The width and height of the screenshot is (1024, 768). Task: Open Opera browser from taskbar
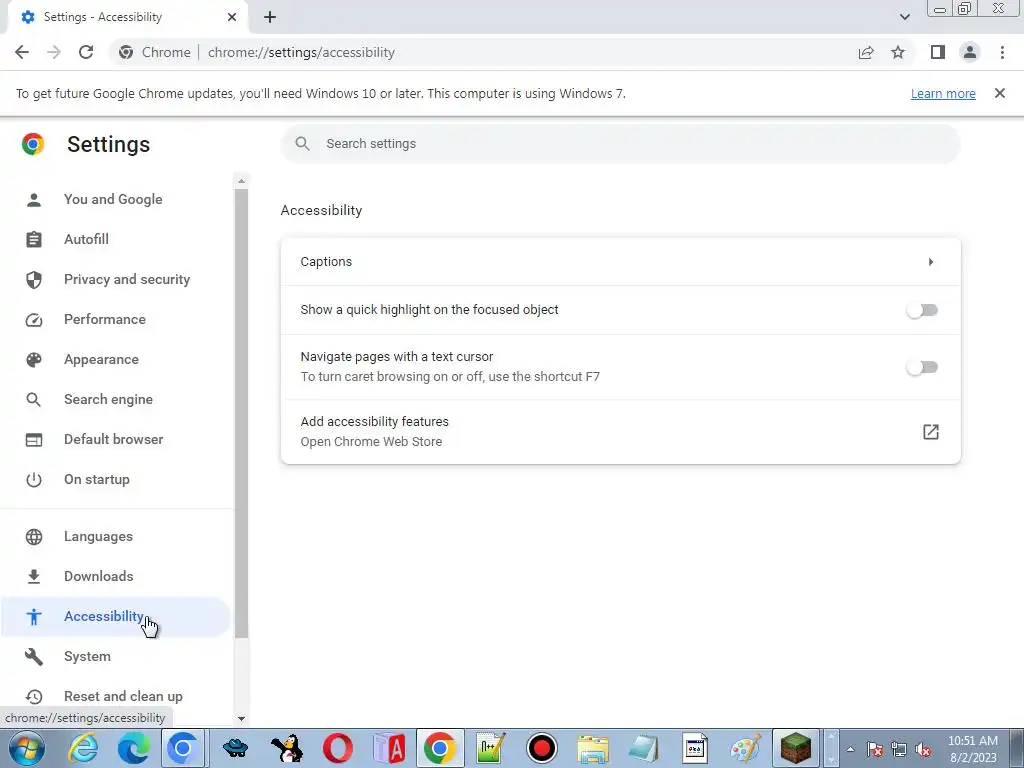[338, 748]
